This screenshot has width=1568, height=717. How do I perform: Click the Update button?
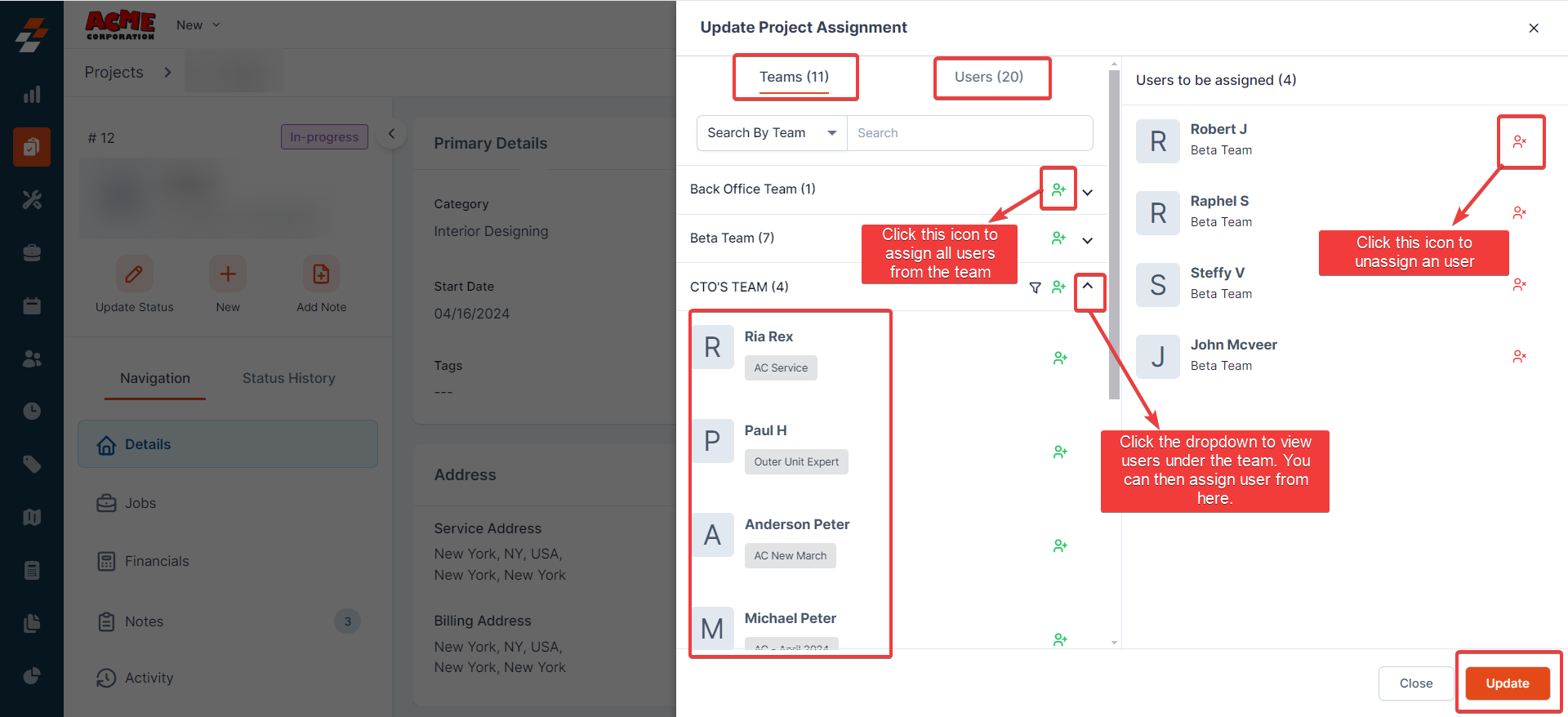pyautogui.click(x=1507, y=684)
